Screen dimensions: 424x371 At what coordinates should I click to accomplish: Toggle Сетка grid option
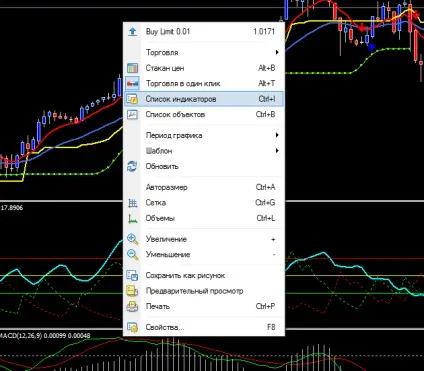(x=204, y=203)
